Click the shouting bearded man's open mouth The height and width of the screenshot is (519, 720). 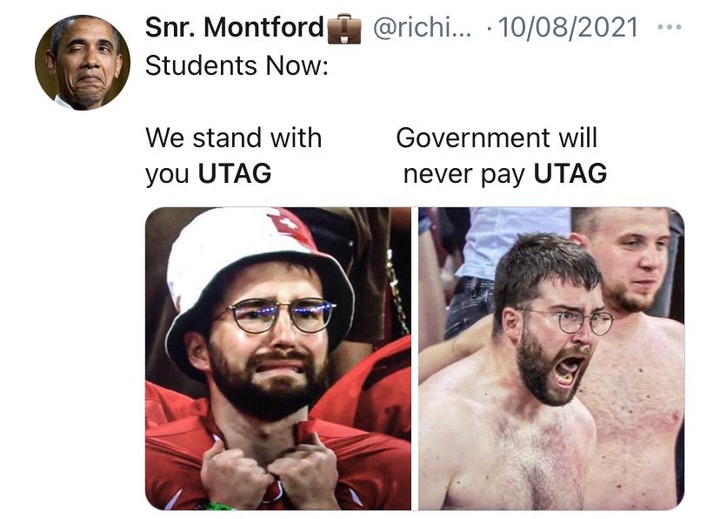(568, 369)
